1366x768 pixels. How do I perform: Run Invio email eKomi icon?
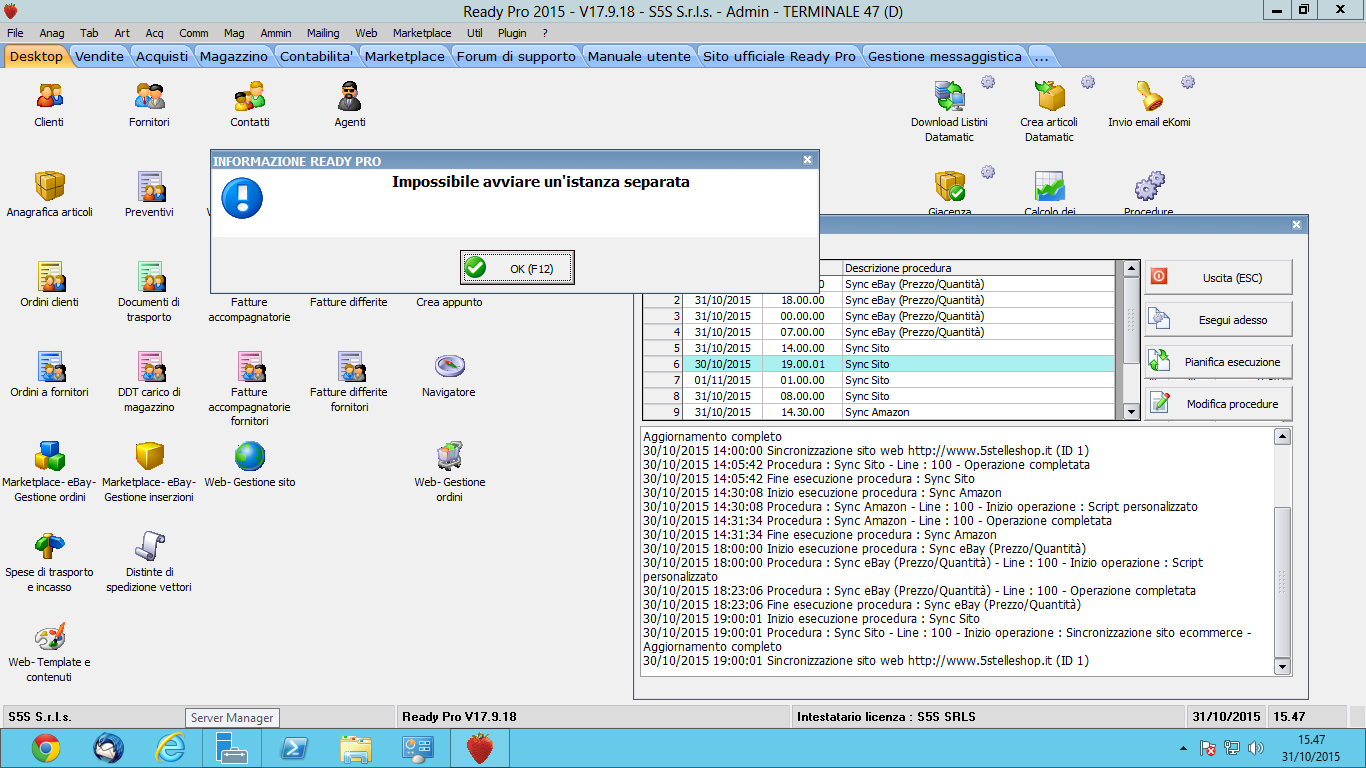click(x=1149, y=97)
